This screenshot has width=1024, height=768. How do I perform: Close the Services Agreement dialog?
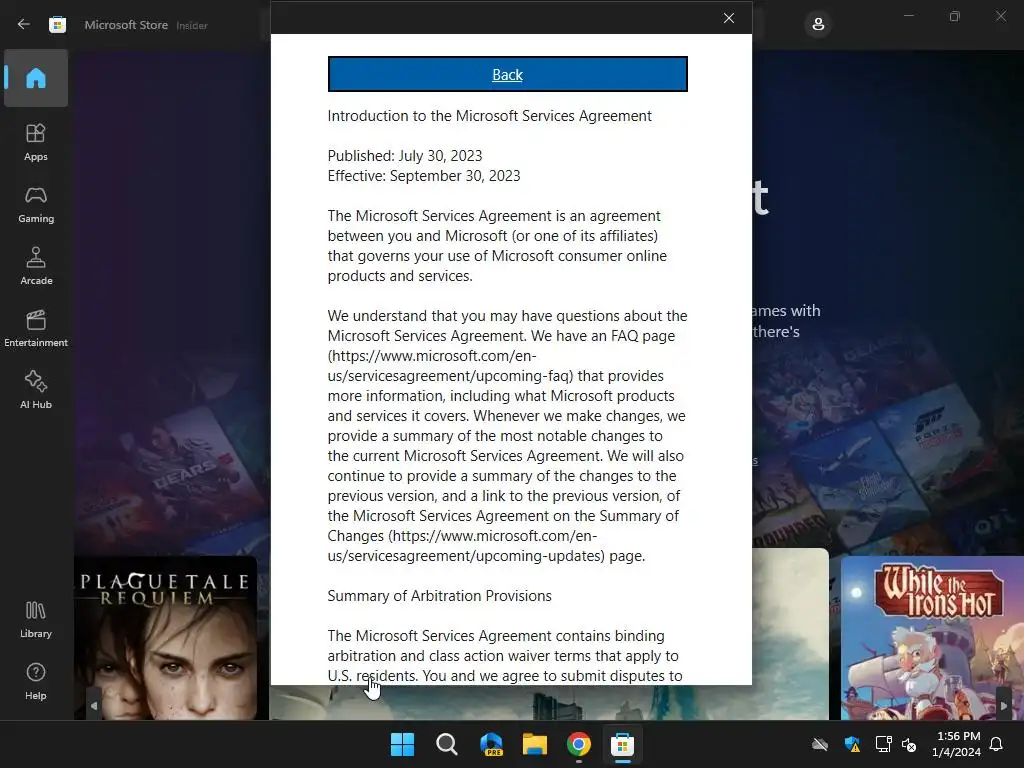(729, 18)
